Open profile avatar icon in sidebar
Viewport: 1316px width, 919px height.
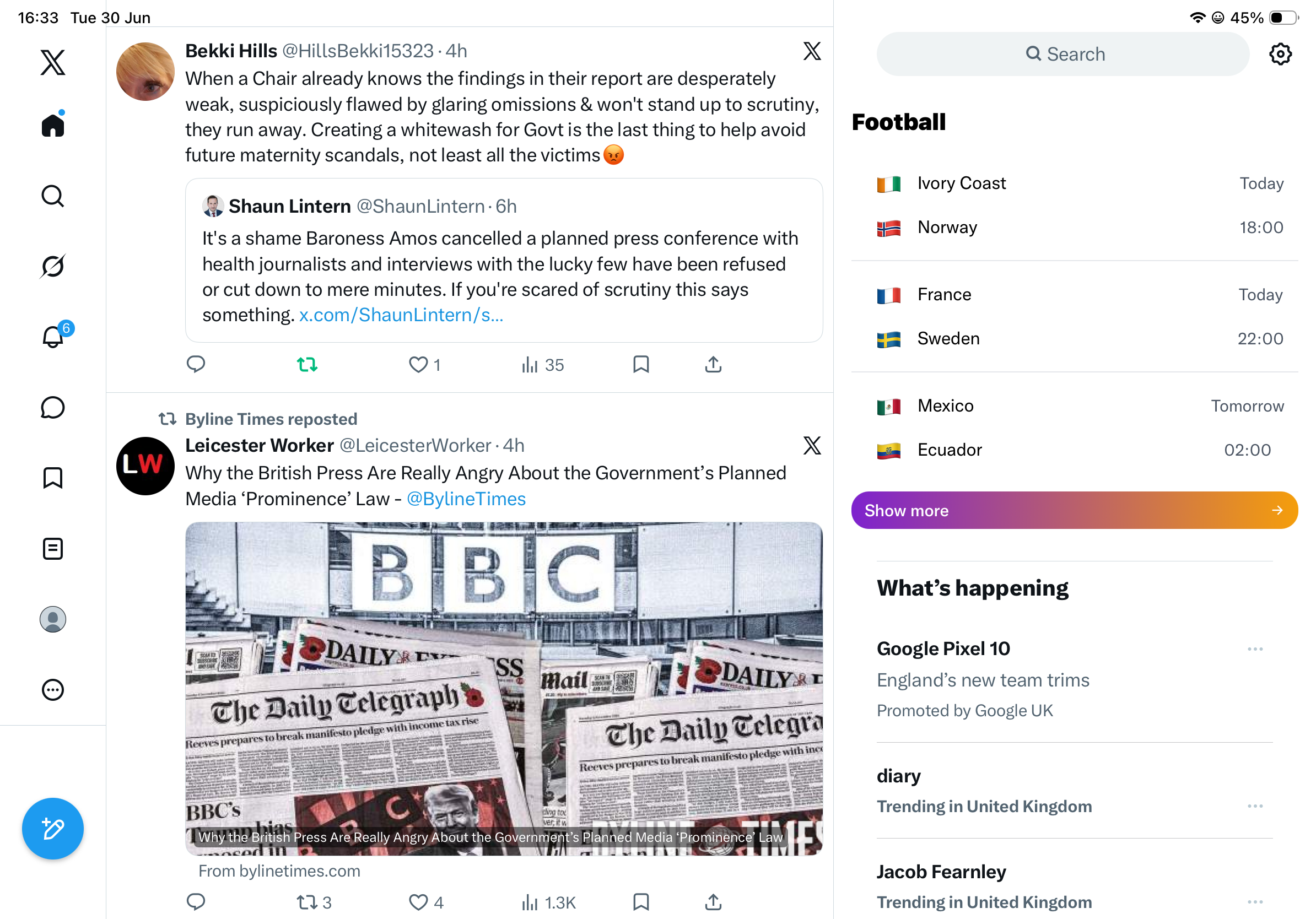click(x=53, y=619)
